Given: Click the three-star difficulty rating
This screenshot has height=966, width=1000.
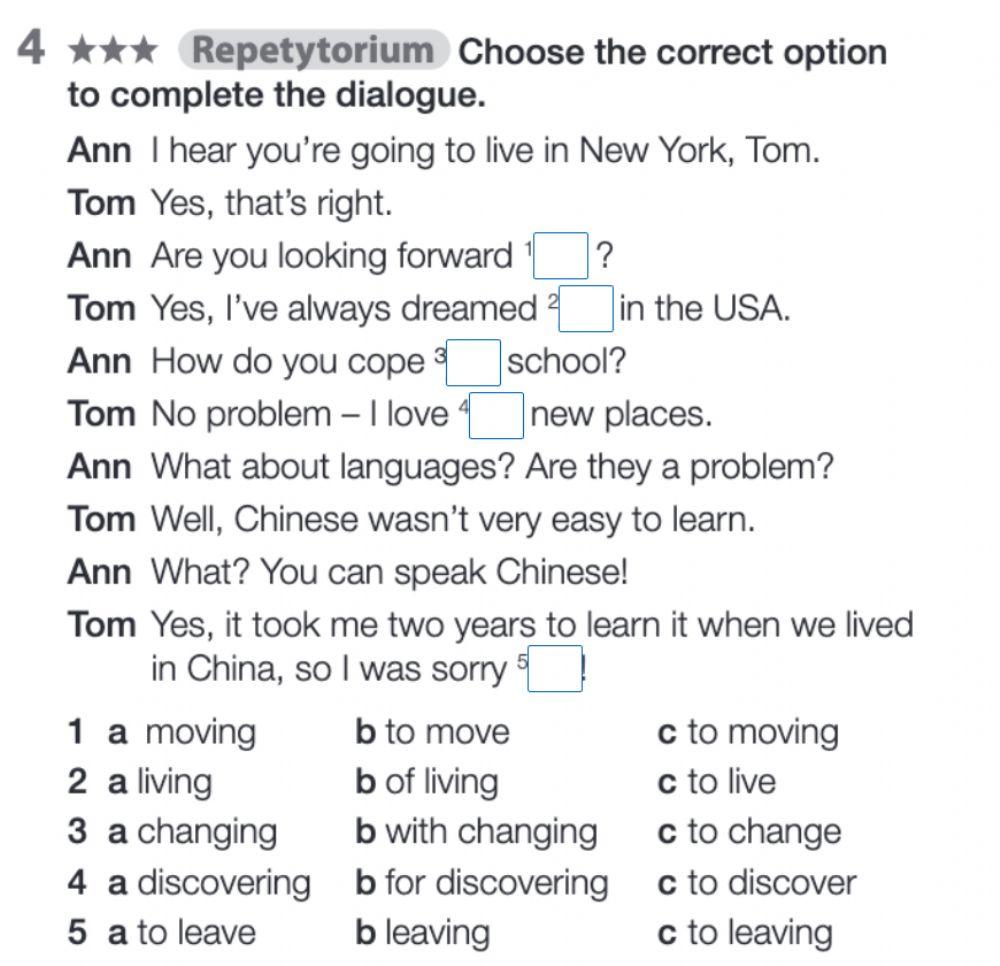Looking at the screenshot, I should point(111,51).
